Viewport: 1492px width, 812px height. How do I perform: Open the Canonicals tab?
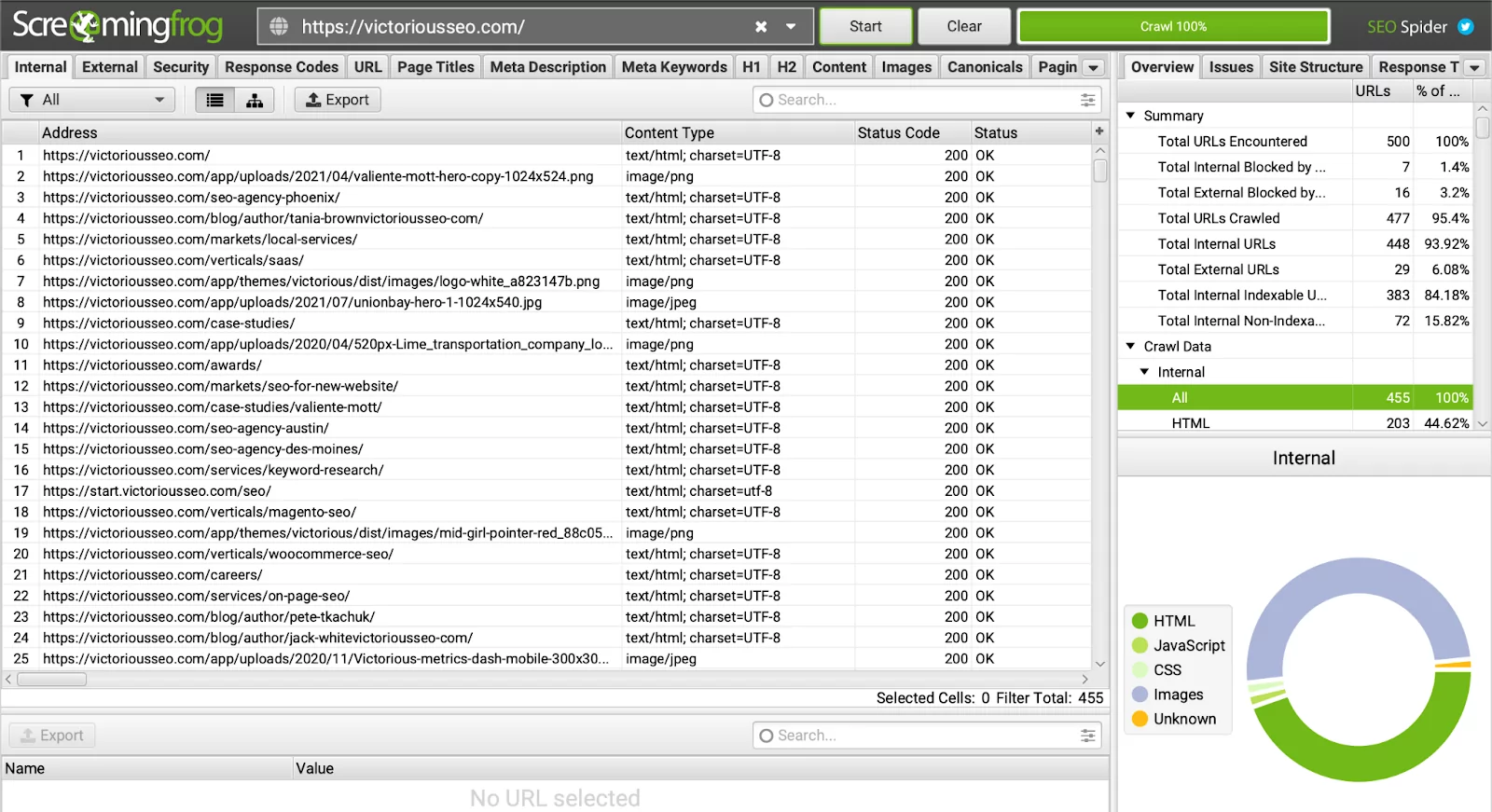pos(985,67)
